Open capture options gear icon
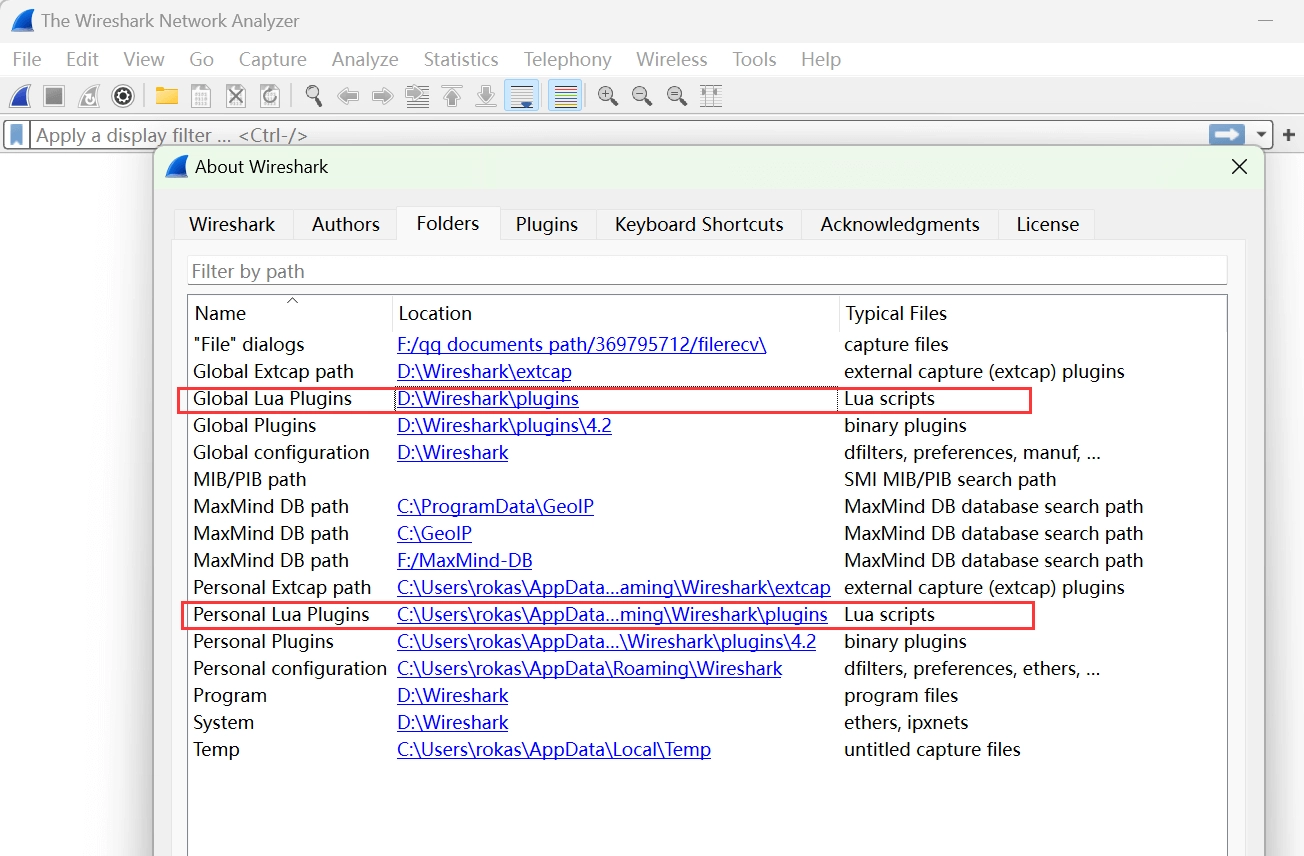Viewport: 1304px width, 856px height. pyautogui.click(x=122, y=96)
